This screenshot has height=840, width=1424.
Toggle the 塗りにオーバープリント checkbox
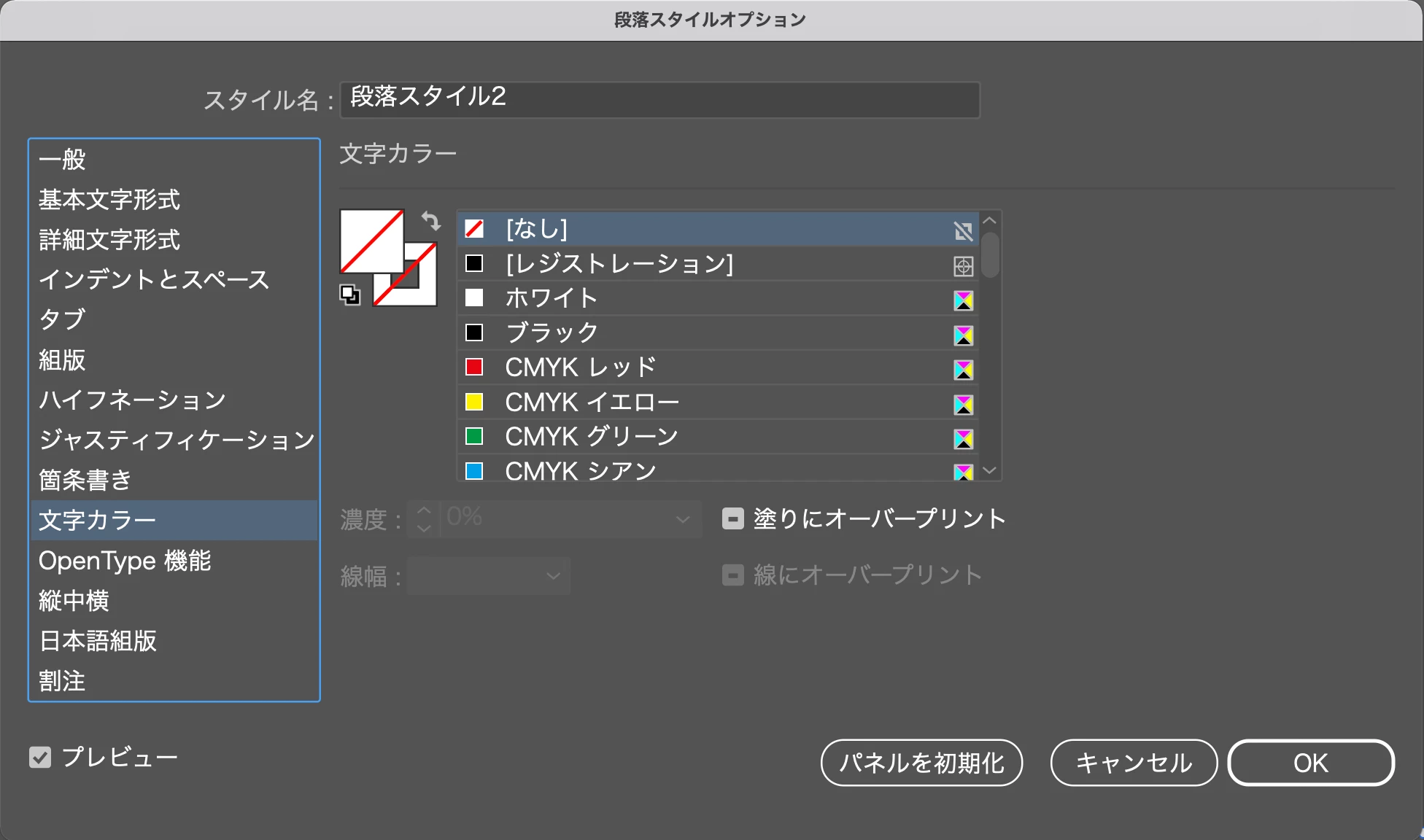[x=732, y=518]
